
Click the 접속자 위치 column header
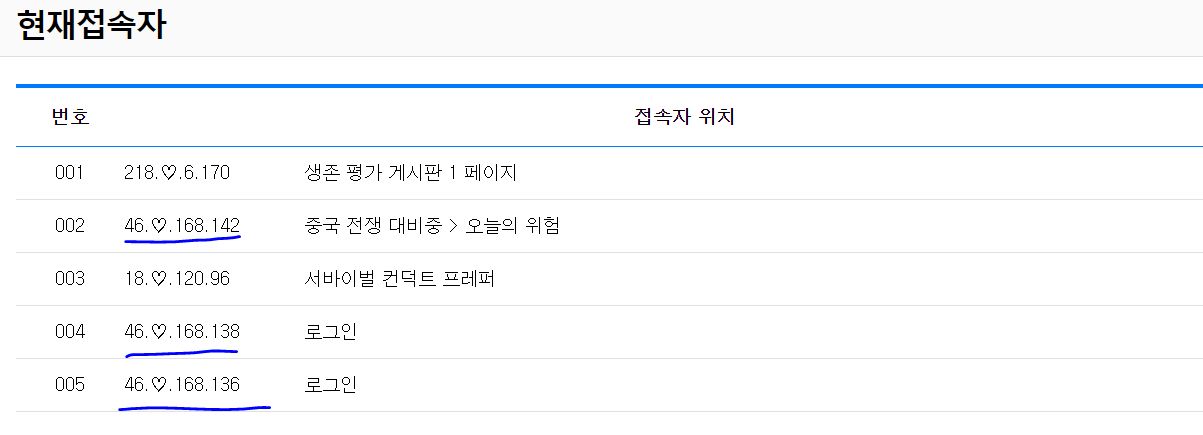point(685,118)
